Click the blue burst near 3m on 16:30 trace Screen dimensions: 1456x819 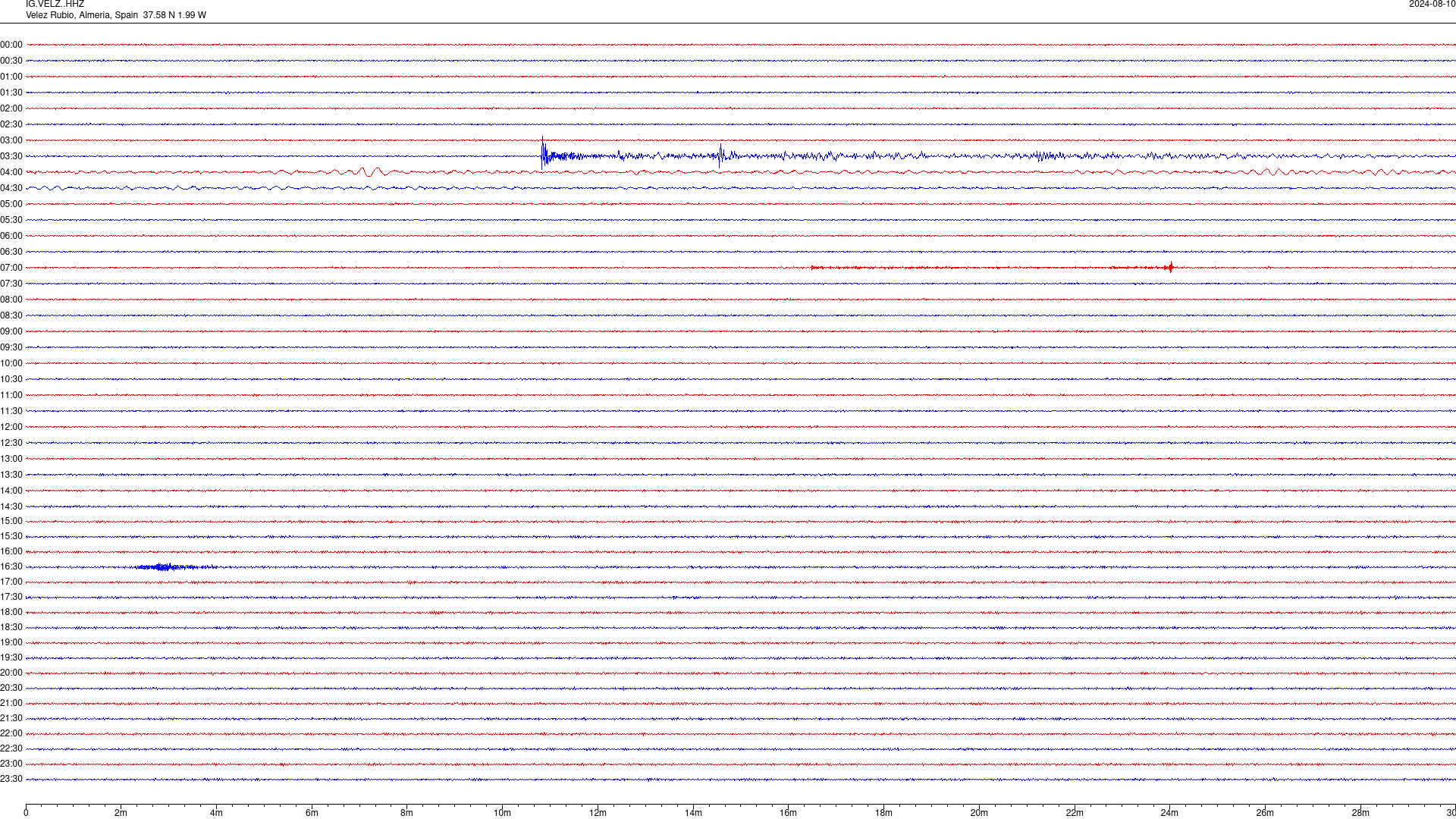[163, 567]
